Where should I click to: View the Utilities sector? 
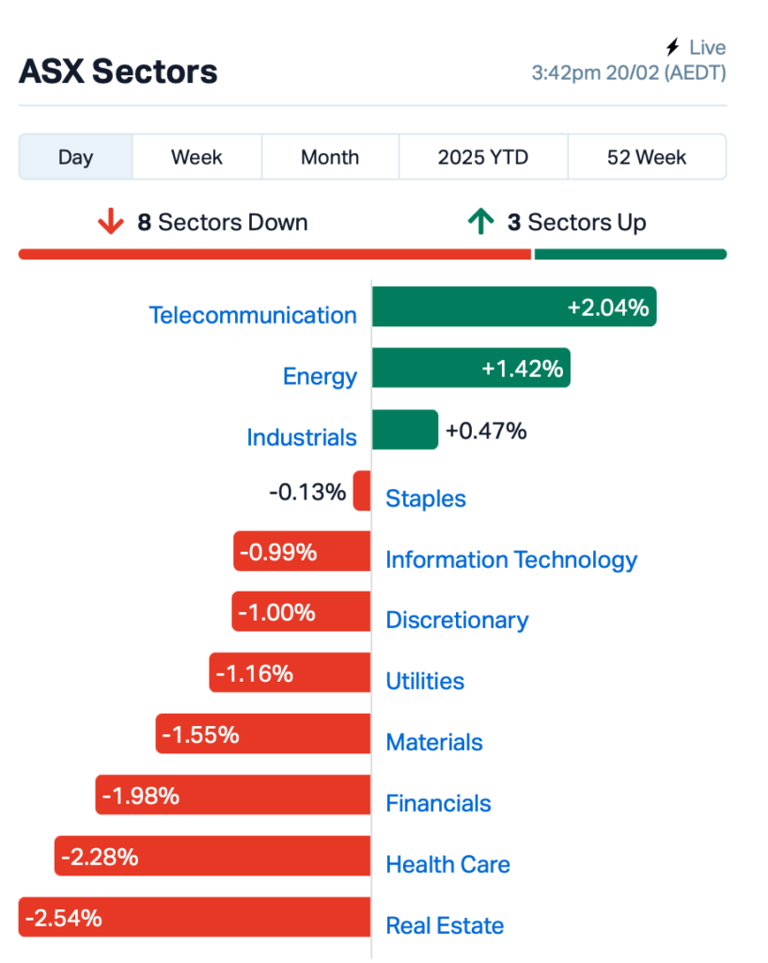425,681
